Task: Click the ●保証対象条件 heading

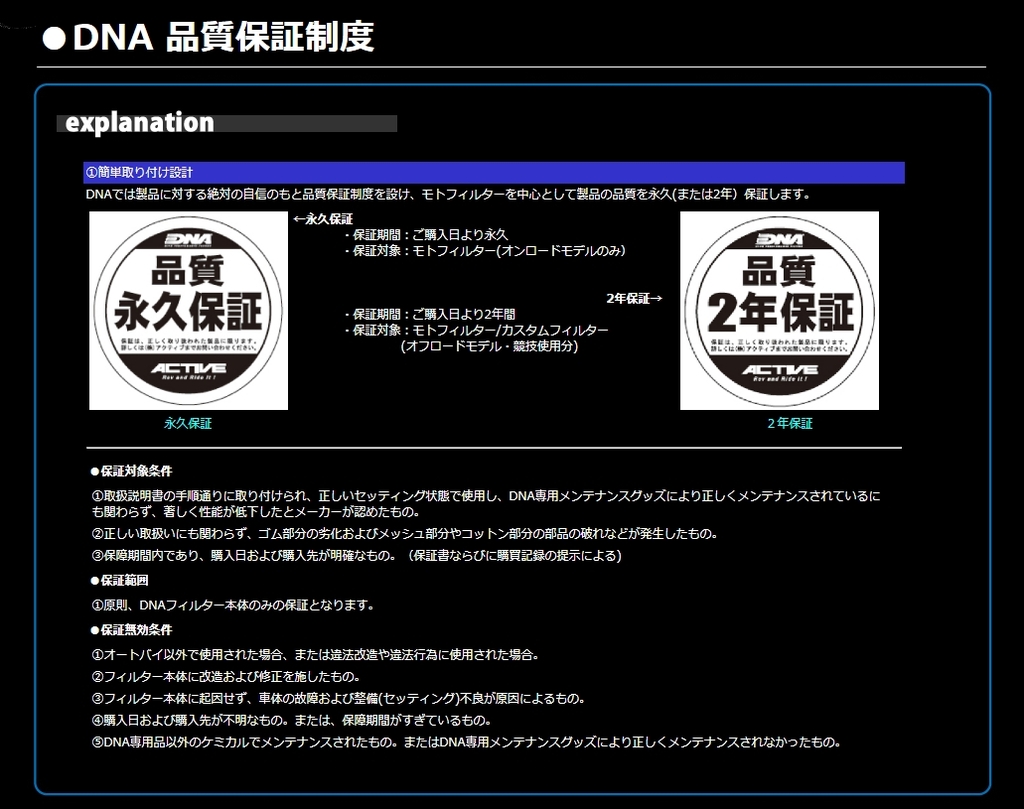Action: click(131, 471)
